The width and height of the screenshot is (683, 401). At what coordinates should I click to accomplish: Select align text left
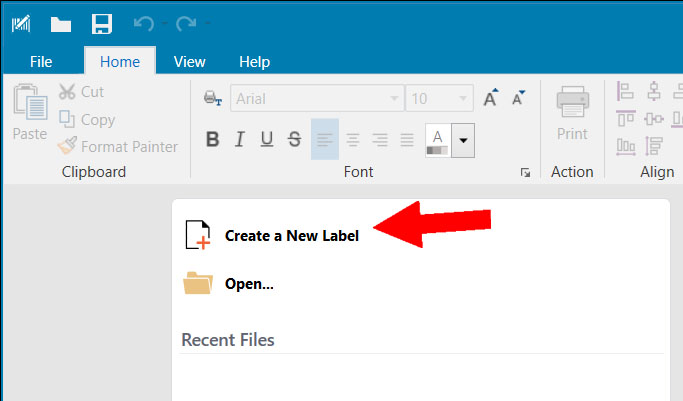[325, 139]
